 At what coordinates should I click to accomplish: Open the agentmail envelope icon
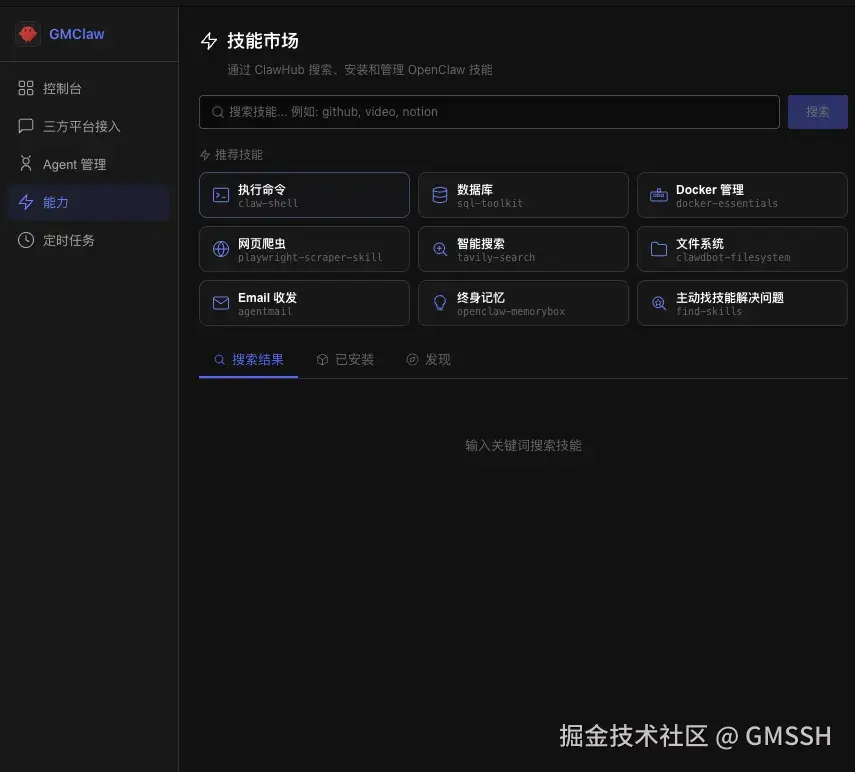pyautogui.click(x=221, y=302)
